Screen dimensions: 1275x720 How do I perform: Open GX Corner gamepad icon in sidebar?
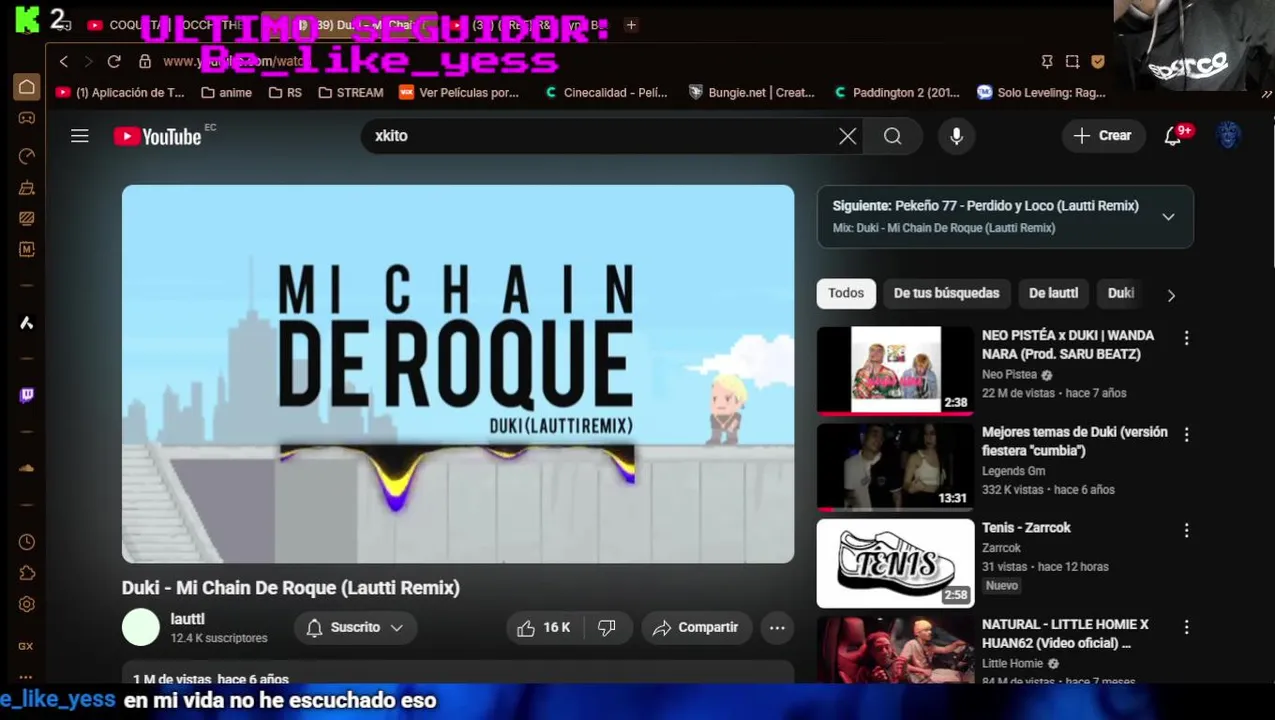tap(27, 118)
